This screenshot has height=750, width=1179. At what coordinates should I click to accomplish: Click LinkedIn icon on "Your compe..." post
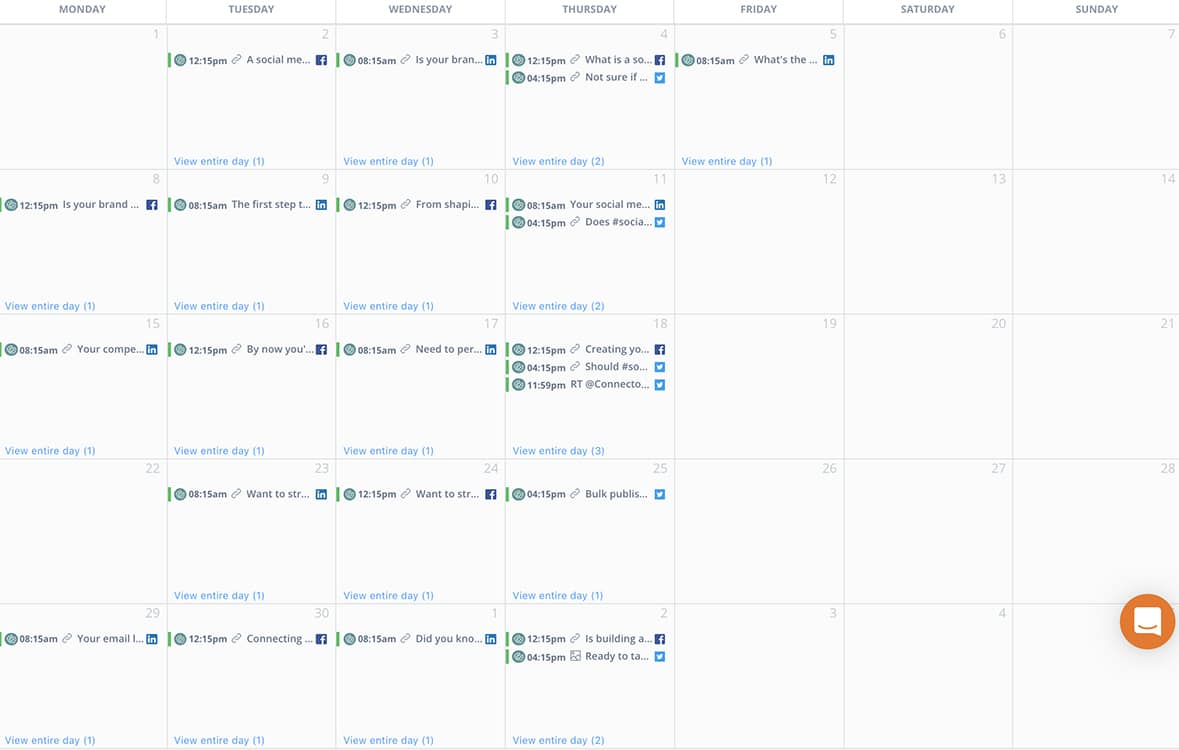[152, 350]
